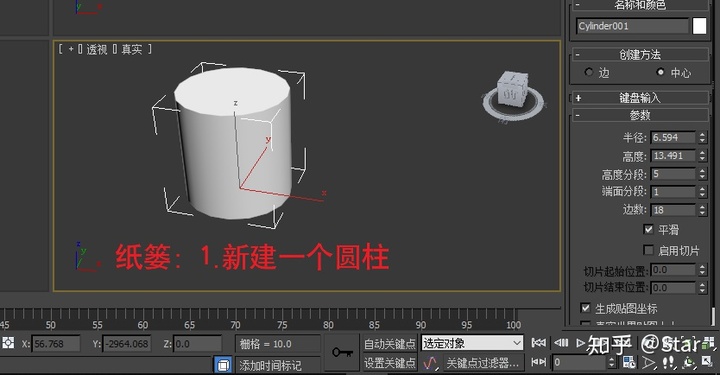720x375 pixels.
Task: Collapse the 参数 rollout
Action: 640,115
